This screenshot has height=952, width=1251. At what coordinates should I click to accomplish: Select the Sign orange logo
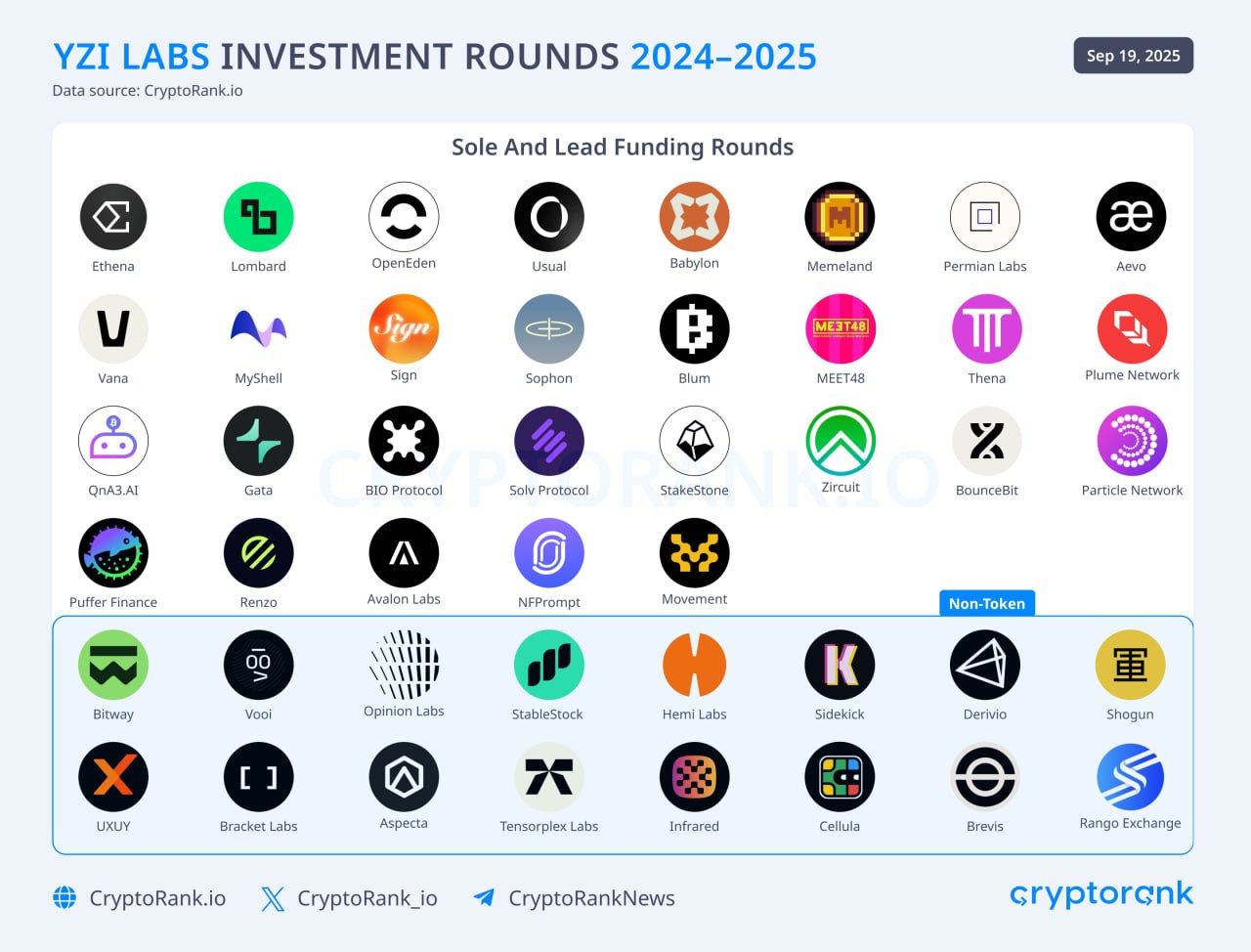click(x=404, y=329)
